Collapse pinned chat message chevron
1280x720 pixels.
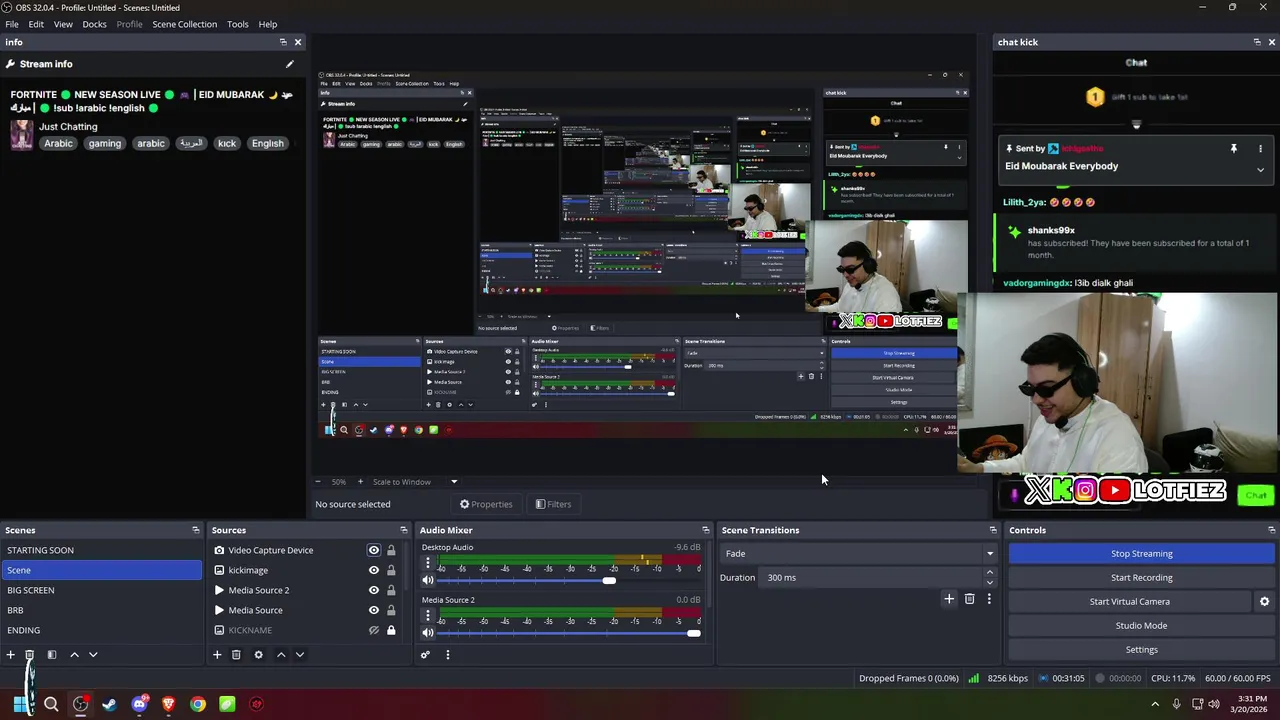(x=1260, y=170)
